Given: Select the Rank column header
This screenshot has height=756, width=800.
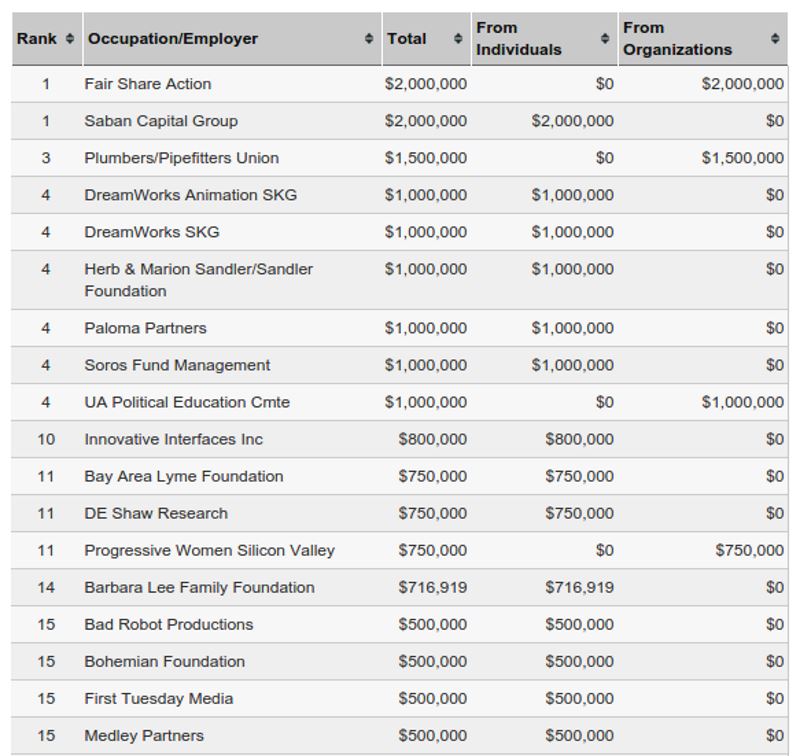Looking at the screenshot, I should (36, 39).
